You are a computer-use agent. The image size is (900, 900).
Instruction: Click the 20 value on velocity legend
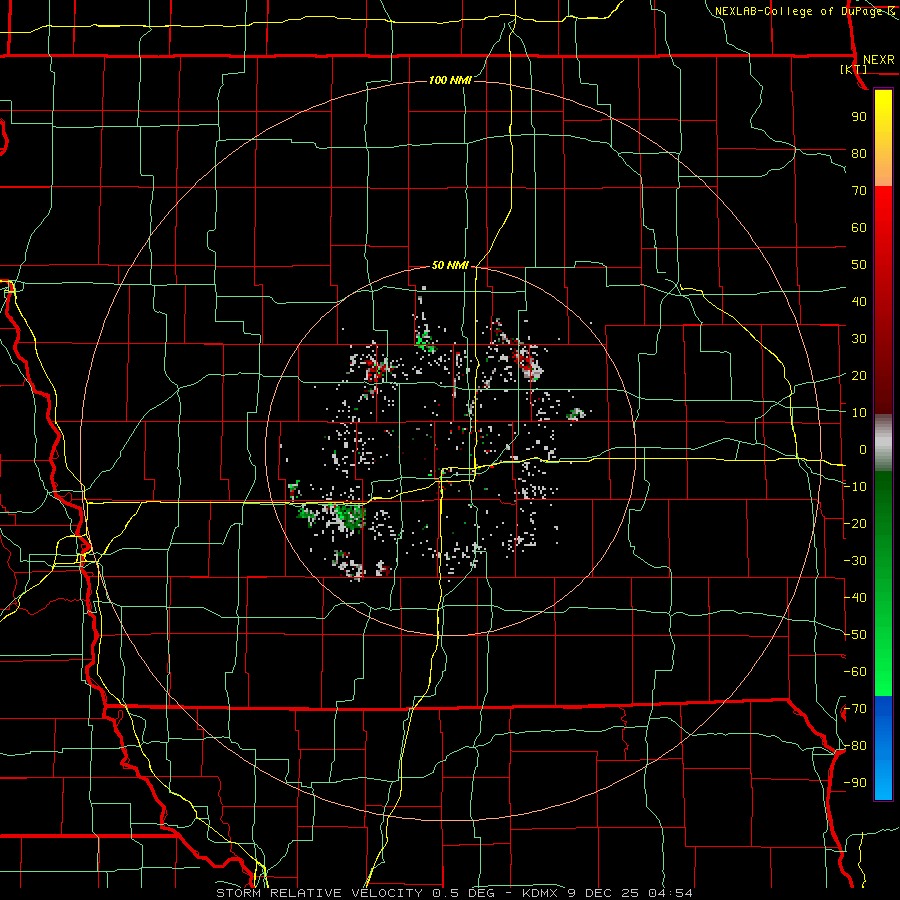pyautogui.click(x=859, y=375)
